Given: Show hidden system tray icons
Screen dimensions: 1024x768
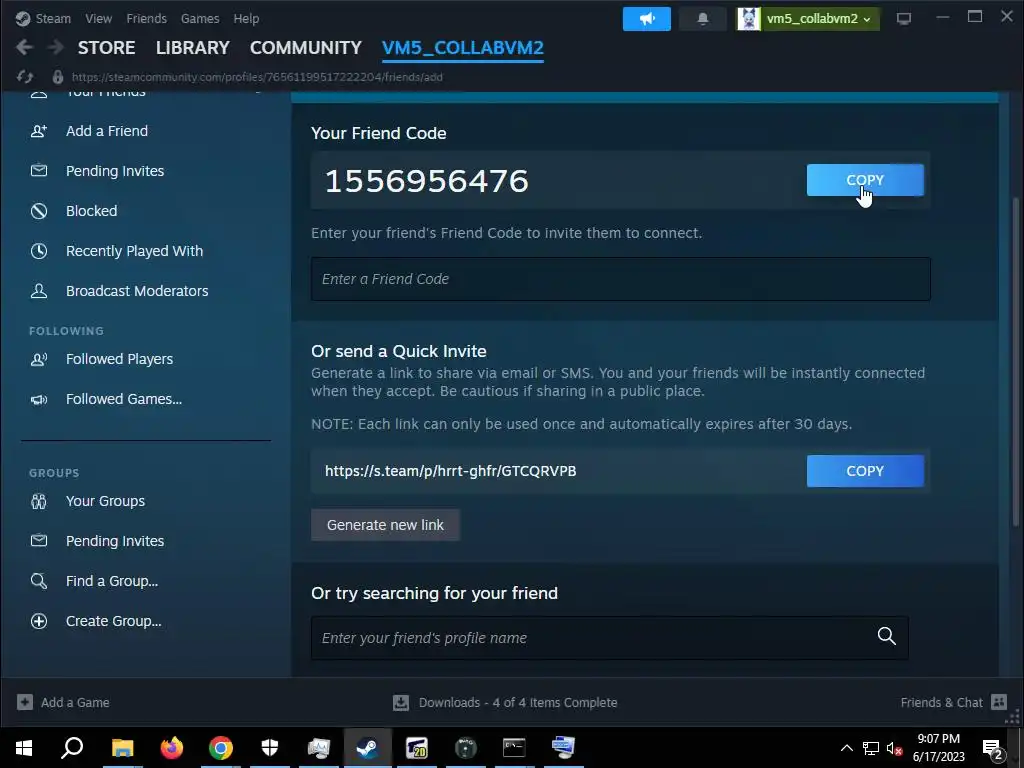Looking at the screenshot, I should coord(846,748).
